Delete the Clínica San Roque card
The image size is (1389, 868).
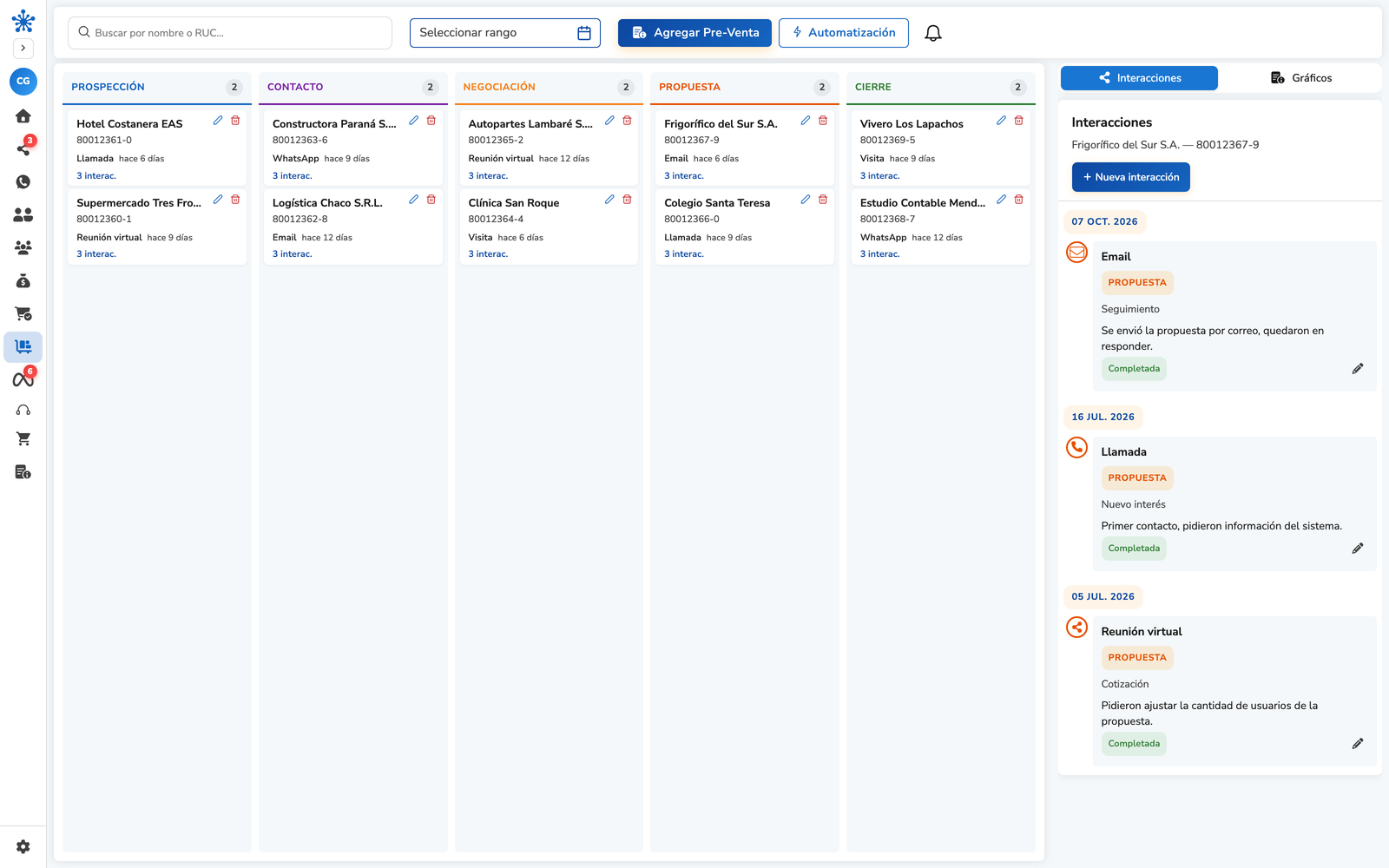[x=627, y=200]
